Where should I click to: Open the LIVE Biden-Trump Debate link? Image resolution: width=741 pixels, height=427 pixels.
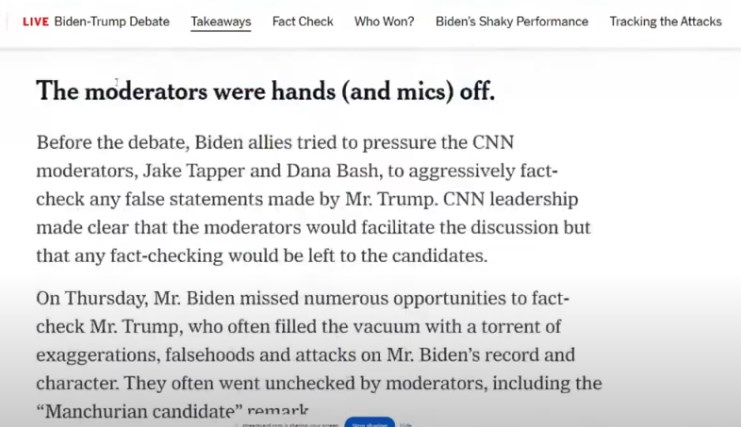[x=96, y=21]
